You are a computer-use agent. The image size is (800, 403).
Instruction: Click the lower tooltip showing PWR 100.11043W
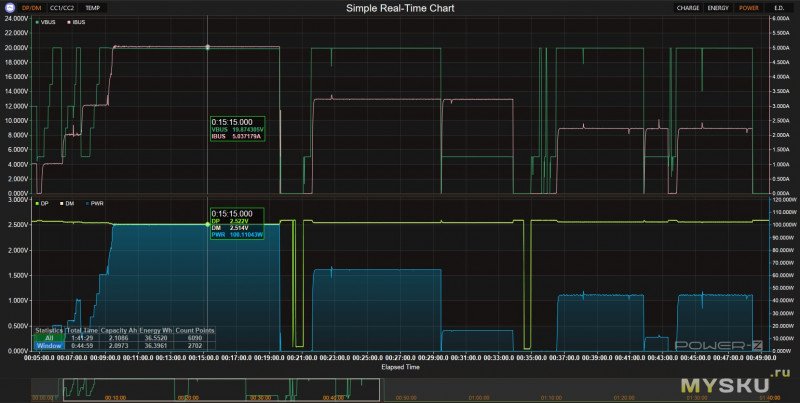pos(237,224)
